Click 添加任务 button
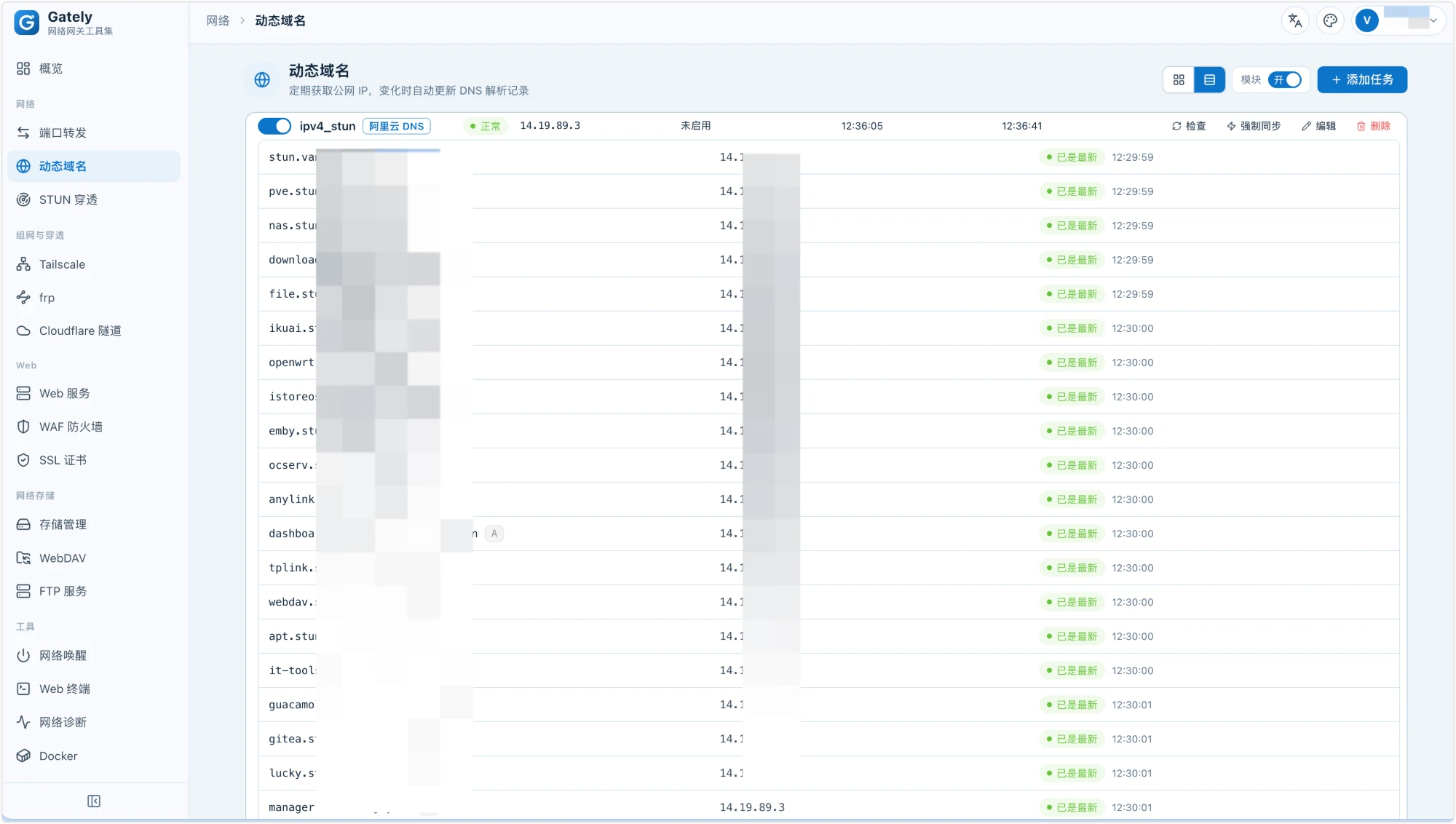 click(1362, 79)
